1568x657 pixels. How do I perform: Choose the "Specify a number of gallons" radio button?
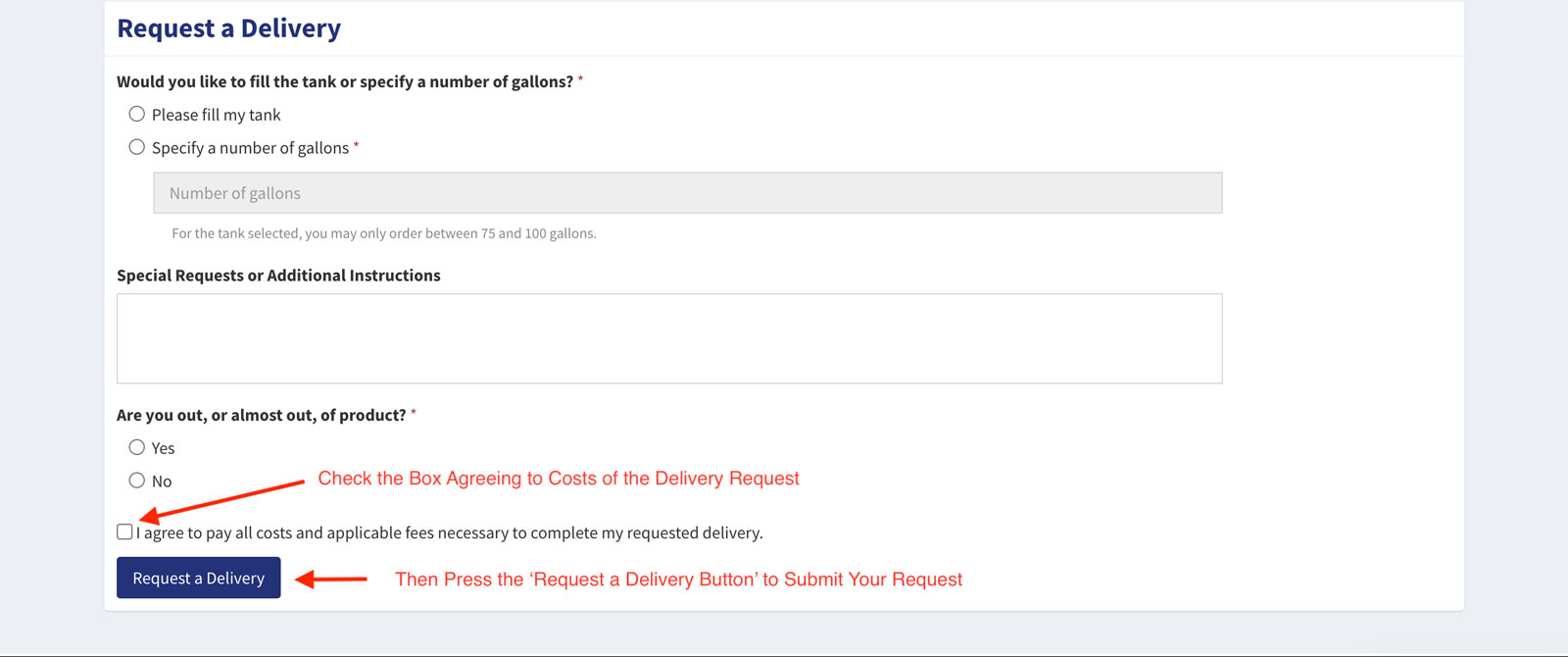[136, 147]
